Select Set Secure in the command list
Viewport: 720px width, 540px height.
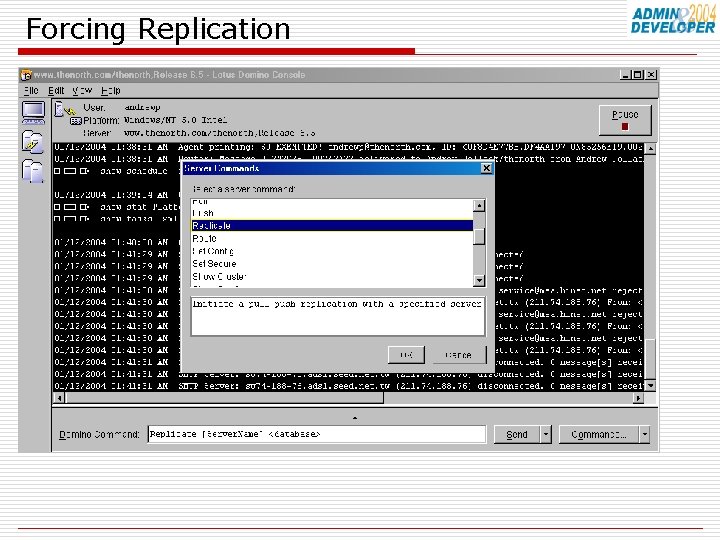click(332, 264)
